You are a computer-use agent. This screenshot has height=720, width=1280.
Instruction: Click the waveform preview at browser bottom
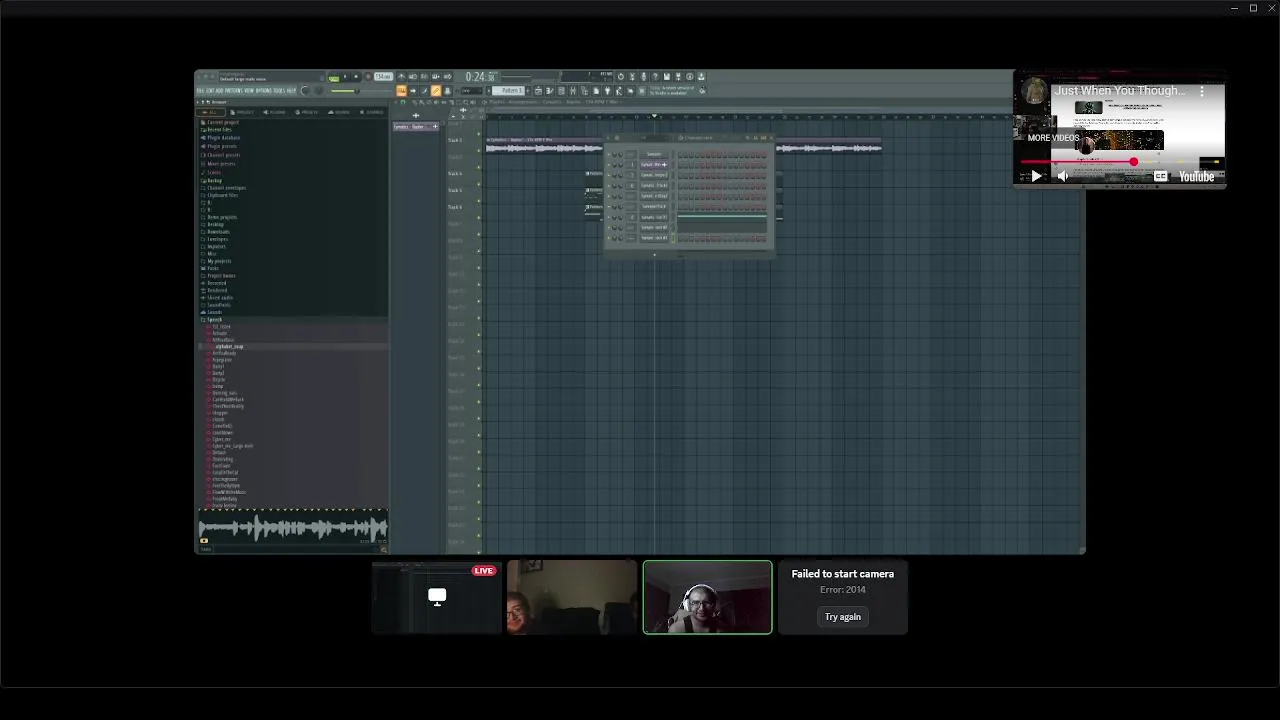point(292,527)
